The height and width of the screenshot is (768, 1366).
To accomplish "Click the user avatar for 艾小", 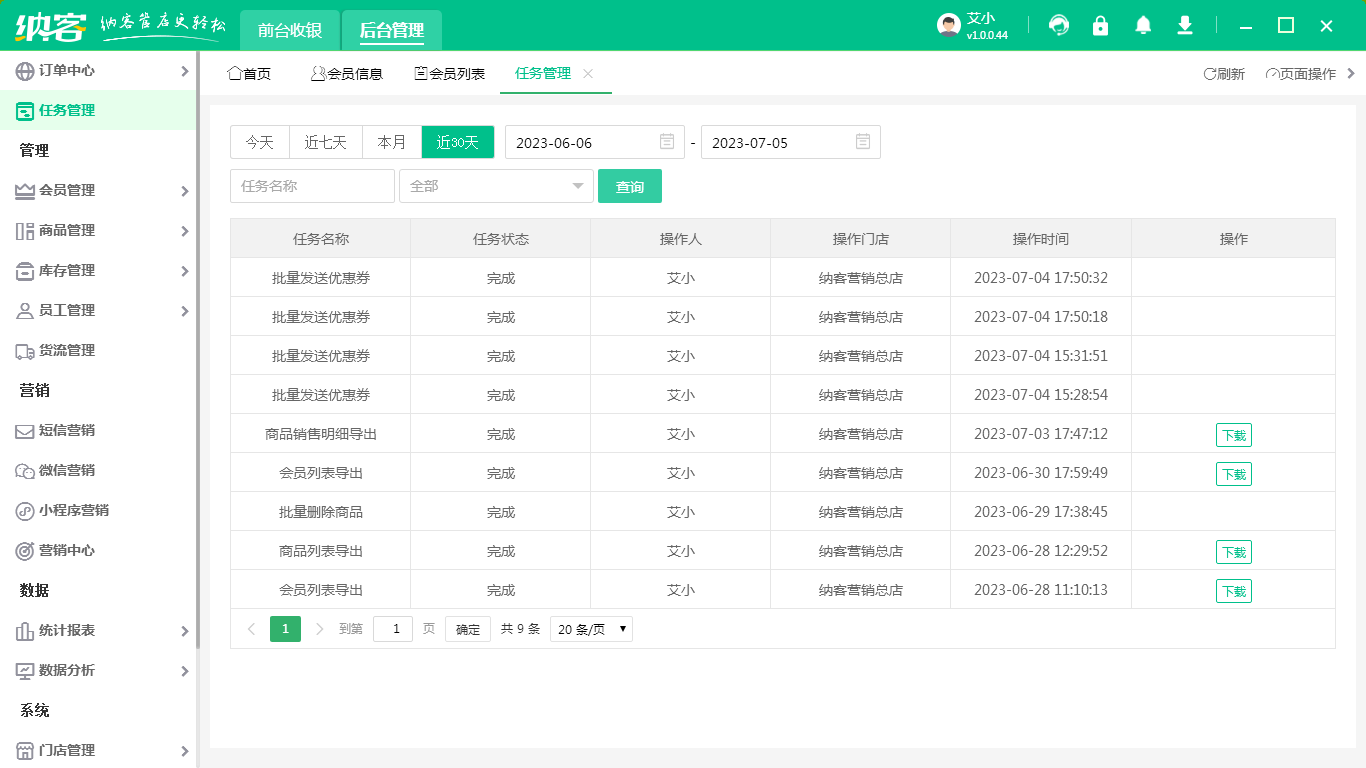I will [949, 26].
